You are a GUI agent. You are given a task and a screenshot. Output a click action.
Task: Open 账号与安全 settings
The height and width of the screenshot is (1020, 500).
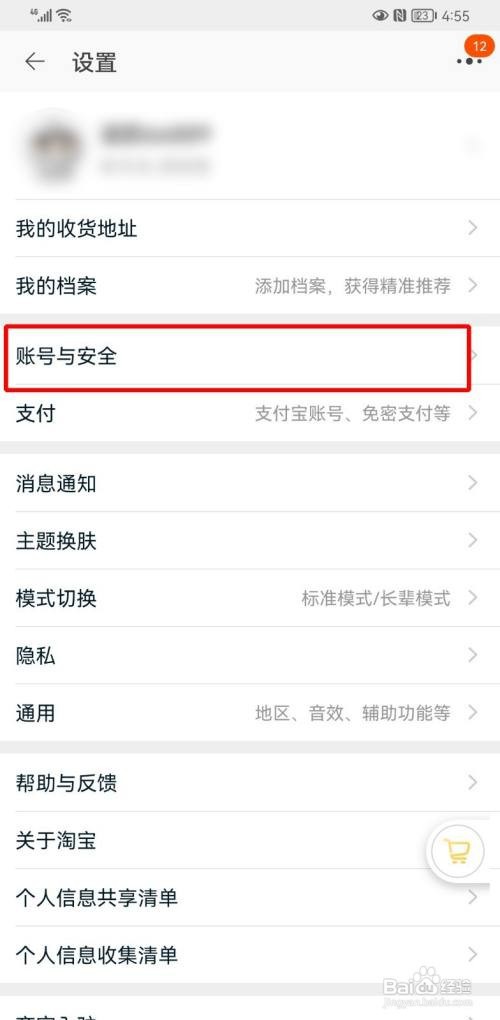click(x=250, y=356)
